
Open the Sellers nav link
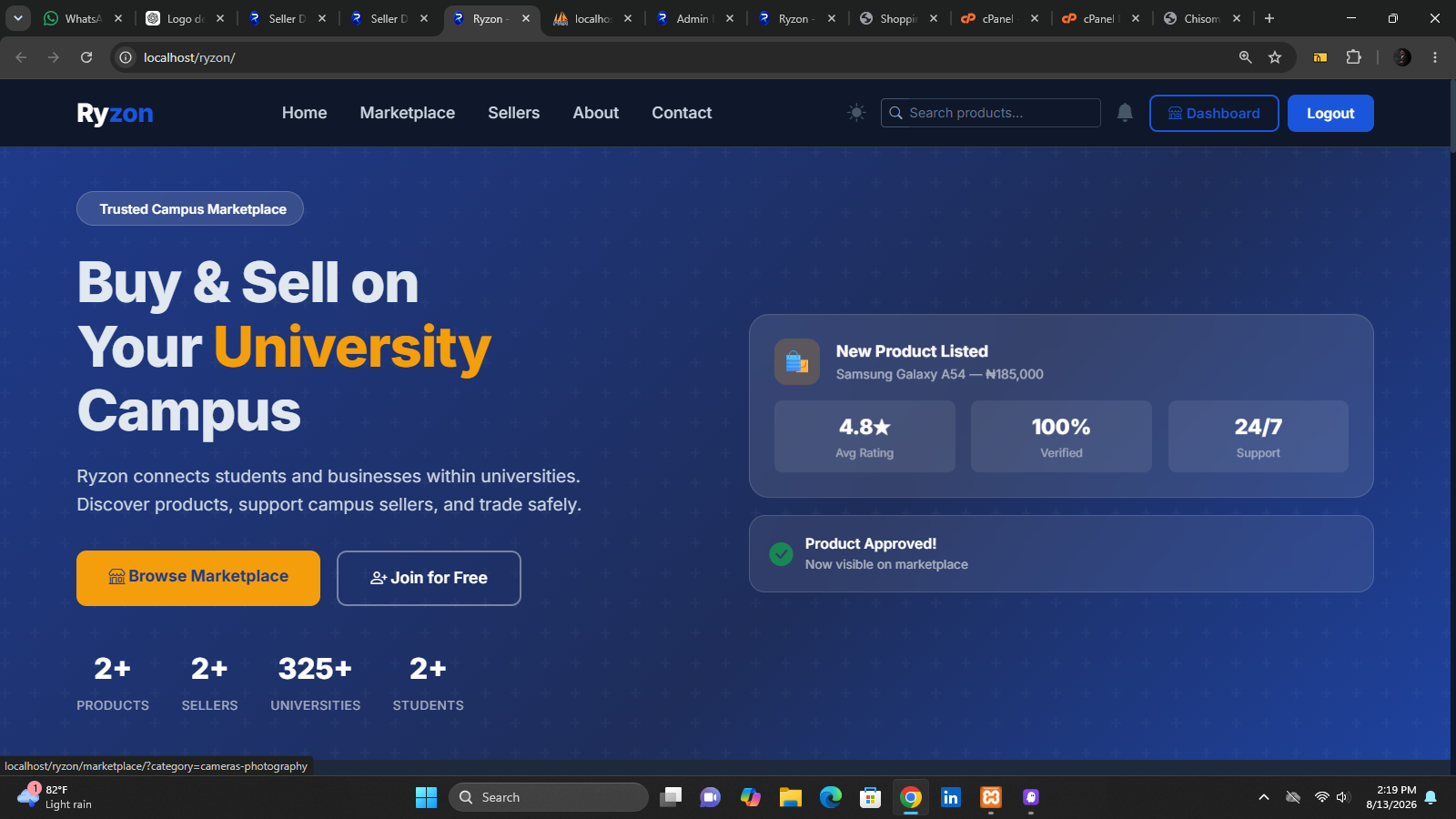[x=513, y=113]
